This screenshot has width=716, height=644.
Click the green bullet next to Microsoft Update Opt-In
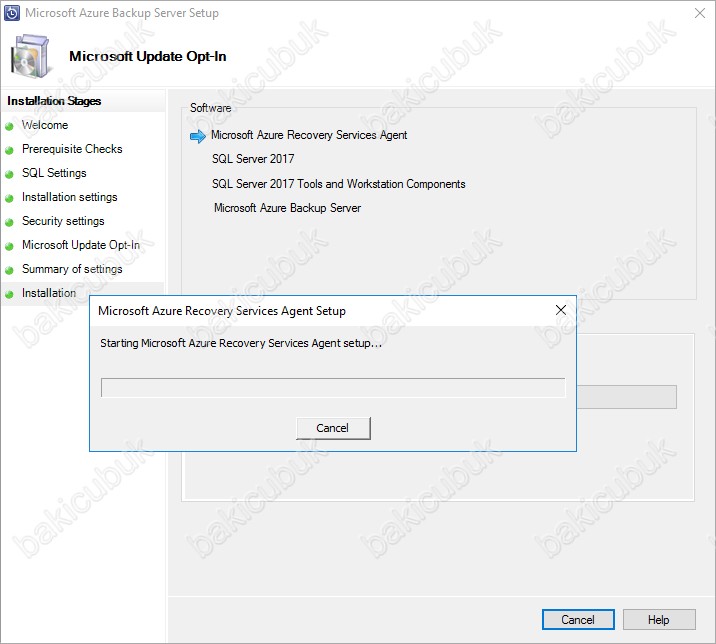coord(9,247)
